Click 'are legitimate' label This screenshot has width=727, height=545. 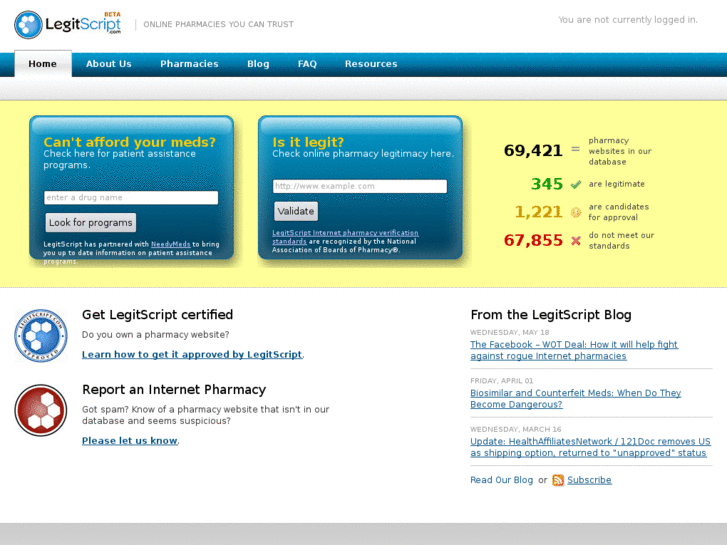point(617,184)
